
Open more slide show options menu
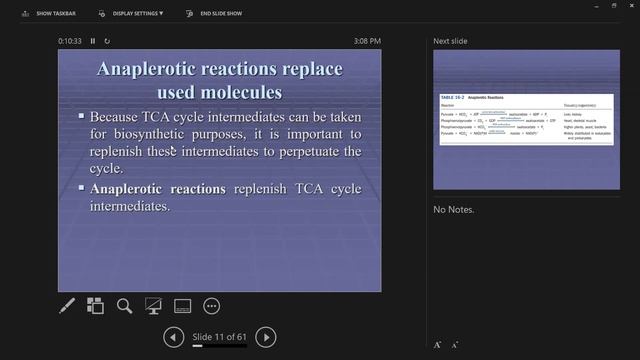(211, 306)
